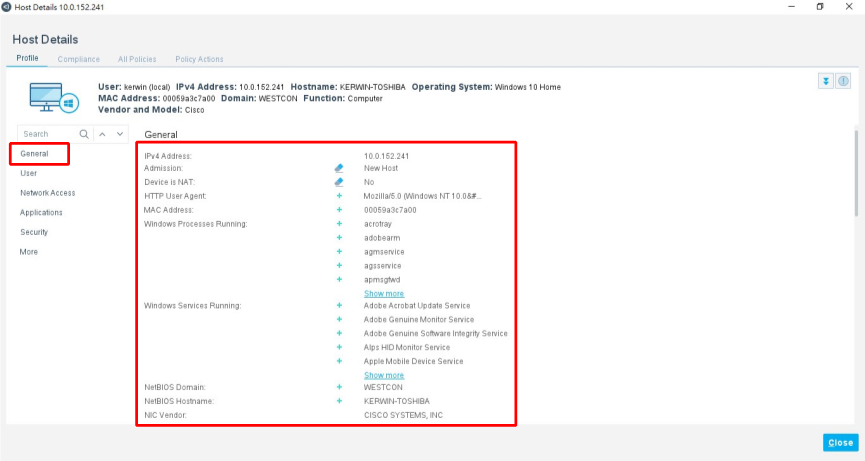The height and width of the screenshot is (461, 865).
Task: Click the plus icon beside agmservice process
Action: click(x=339, y=251)
